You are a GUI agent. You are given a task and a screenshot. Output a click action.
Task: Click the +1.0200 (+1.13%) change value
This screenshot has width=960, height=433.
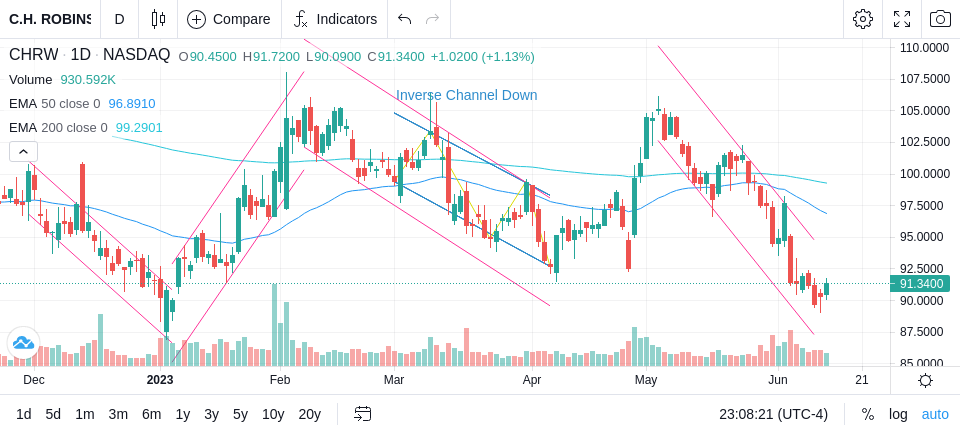482,57
